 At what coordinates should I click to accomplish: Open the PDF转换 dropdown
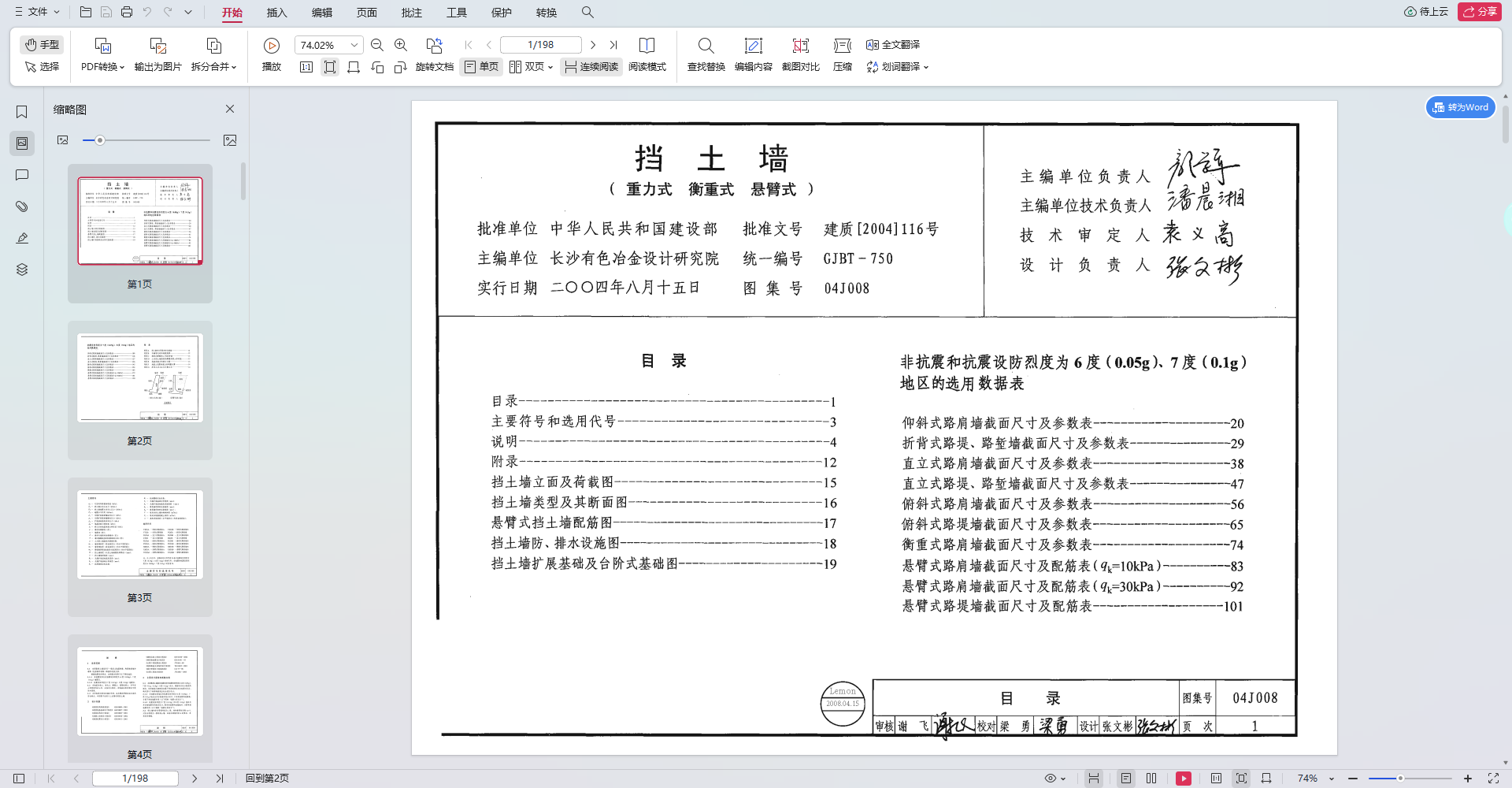(x=102, y=54)
